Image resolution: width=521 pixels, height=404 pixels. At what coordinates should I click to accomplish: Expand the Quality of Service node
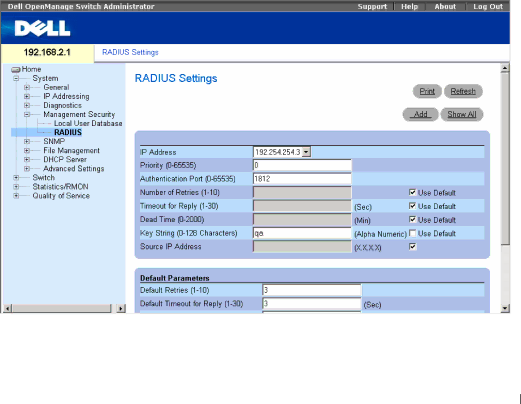pyautogui.click(x=16, y=196)
